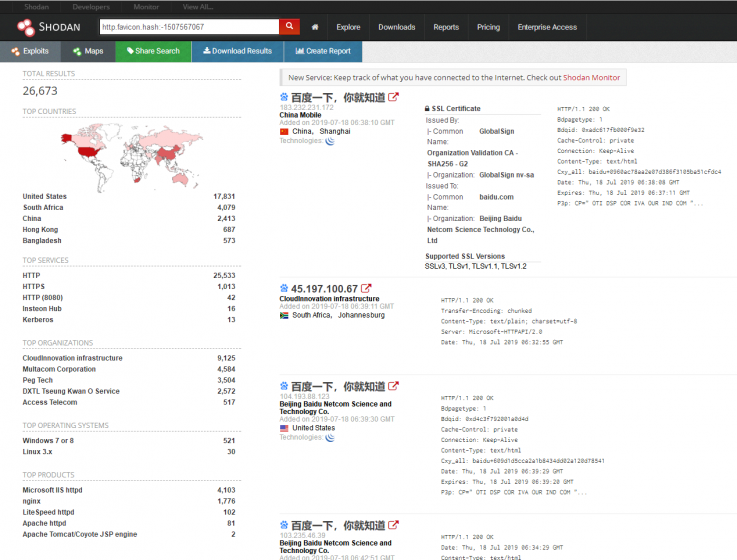This screenshot has width=737, height=560.
Task: Open the Shodan Monitor link
Action: (x=591, y=78)
